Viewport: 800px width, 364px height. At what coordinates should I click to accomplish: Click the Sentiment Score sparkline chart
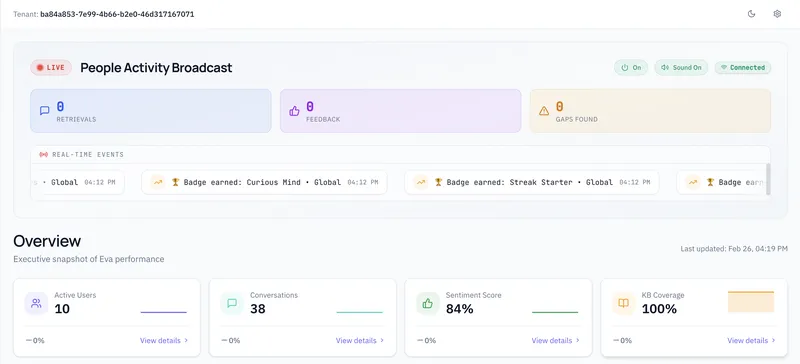click(x=555, y=312)
